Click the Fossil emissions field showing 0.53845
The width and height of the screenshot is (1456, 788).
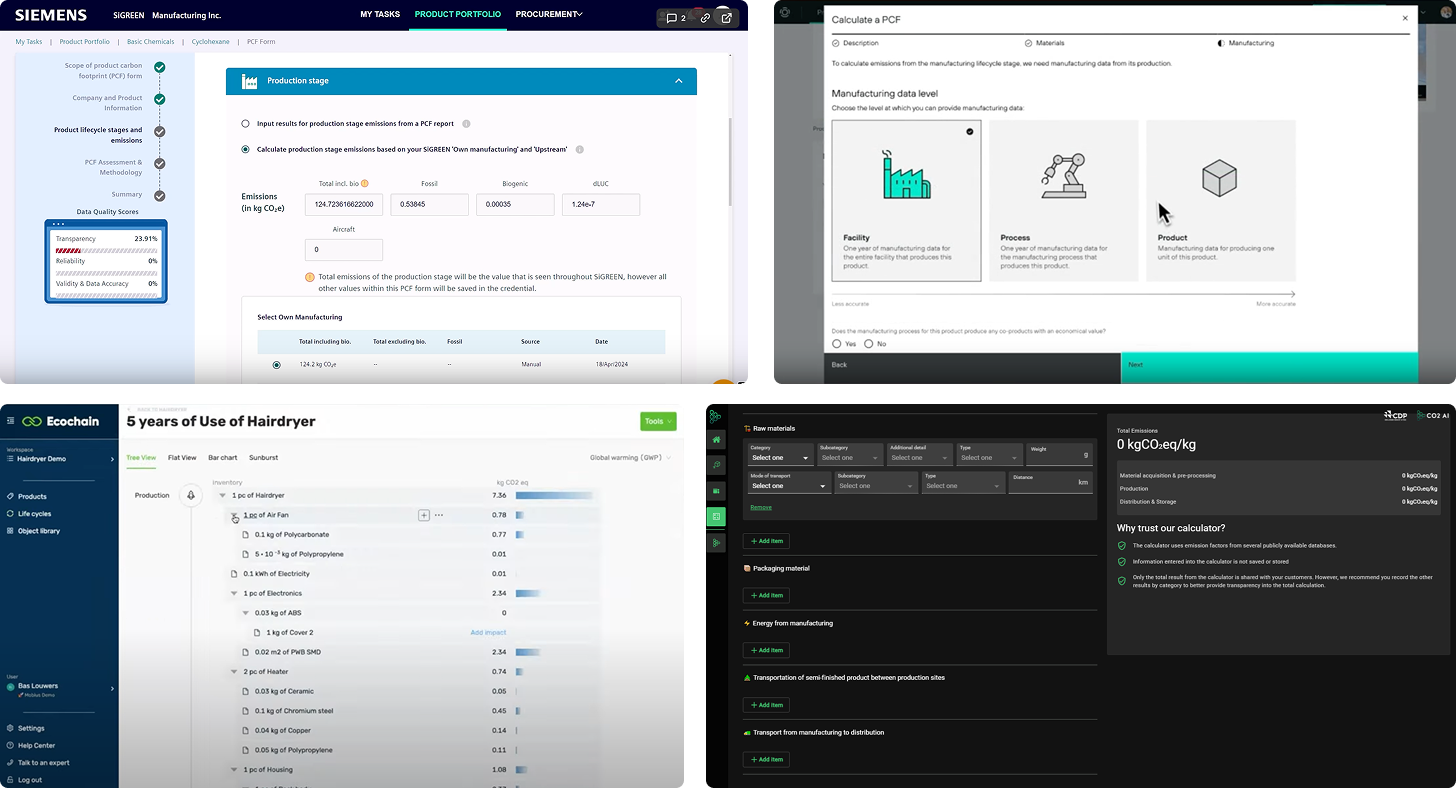[x=430, y=205]
